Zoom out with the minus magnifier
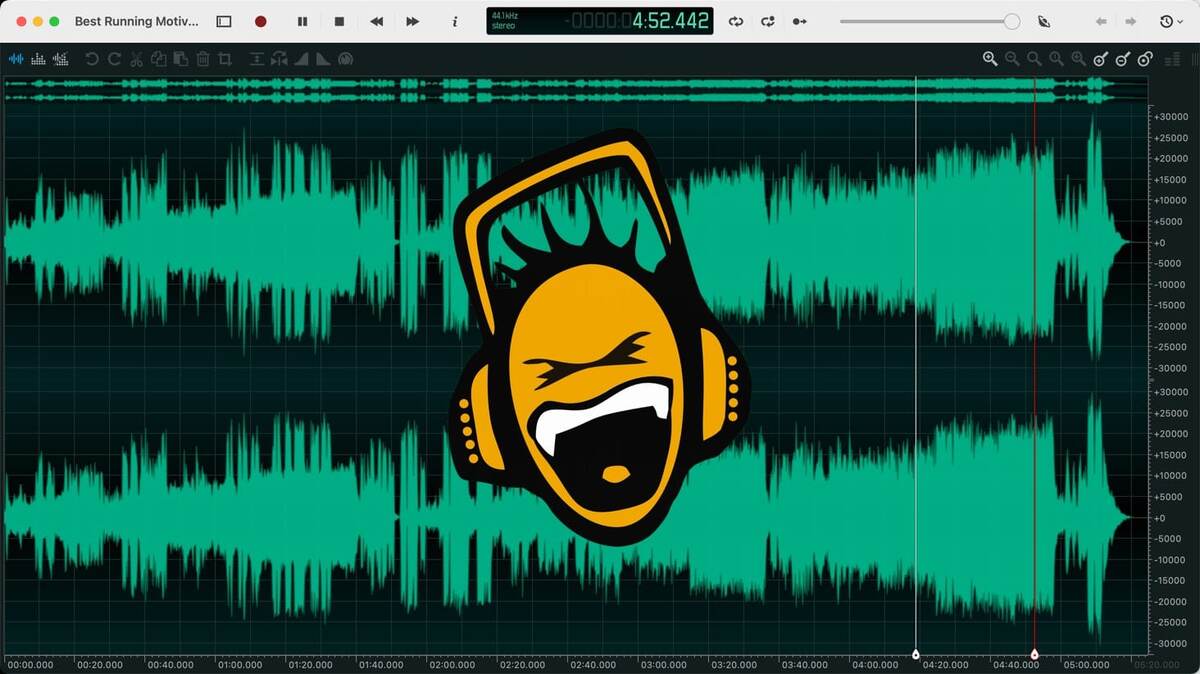Image resolution: width=1200 pixels, height=674 pixels. click(x=1012, y=59)
